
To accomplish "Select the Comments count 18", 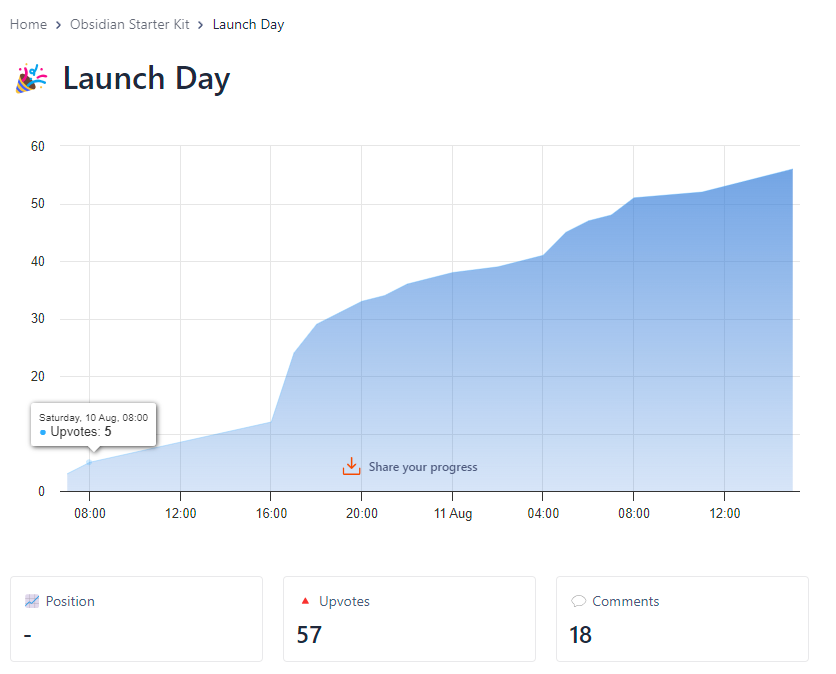I will pos(580,635).
